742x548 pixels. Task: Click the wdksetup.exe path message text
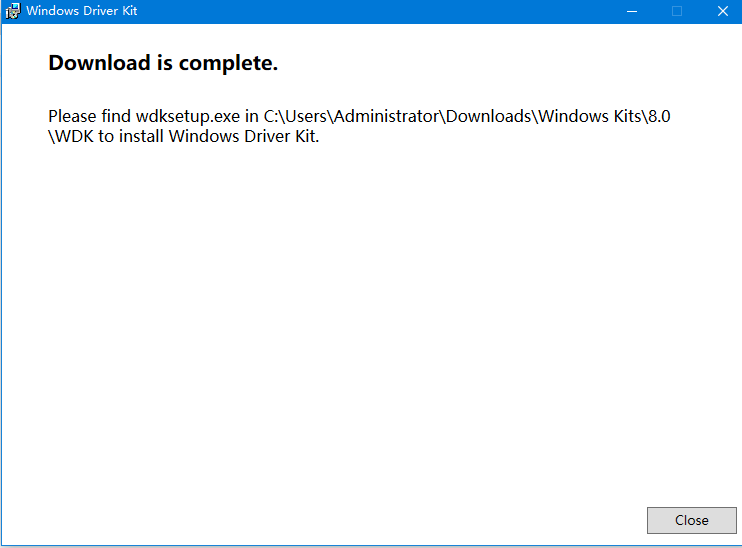(359, 126)
